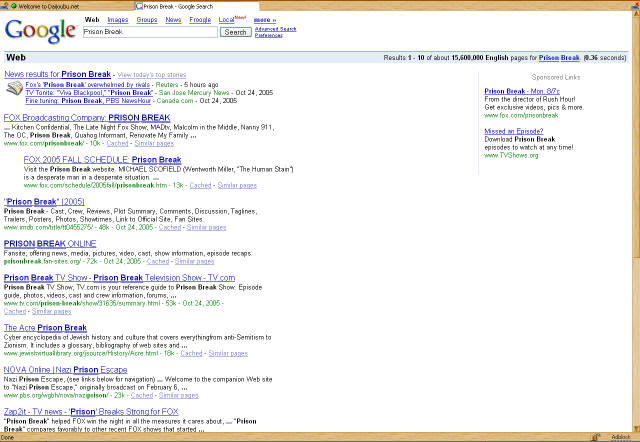This screenshot has width=640, height=442.
Task: Click the Google logo
Action: click(x=40, y=31)
